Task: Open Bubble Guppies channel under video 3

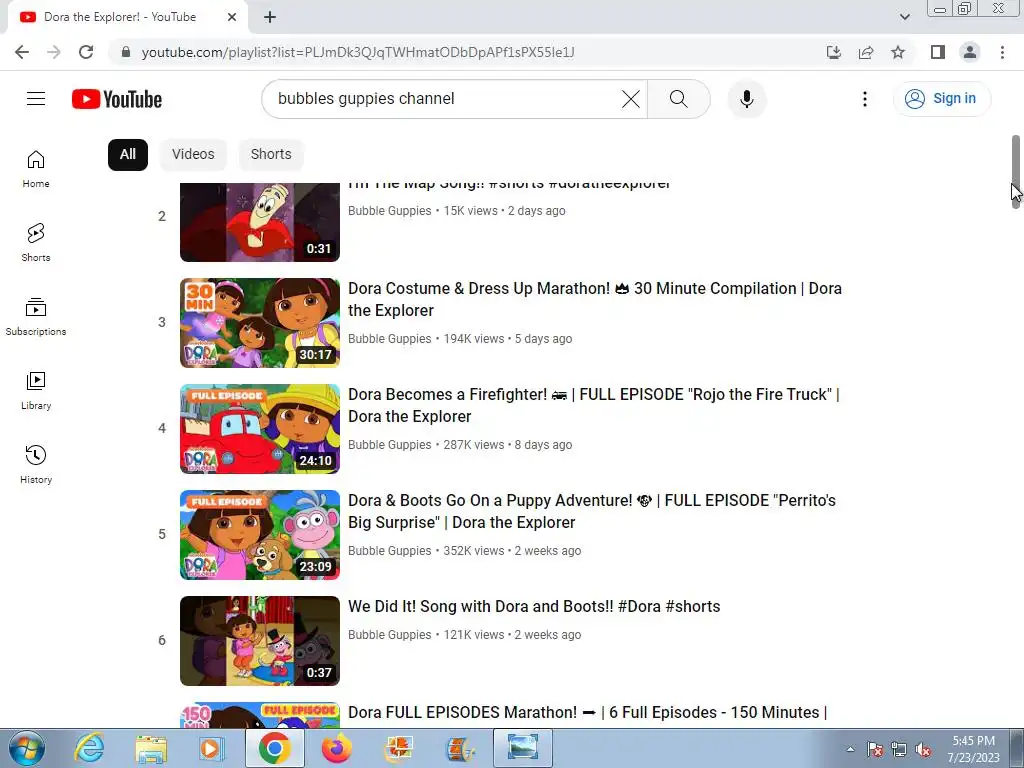Action: (389, 338)
